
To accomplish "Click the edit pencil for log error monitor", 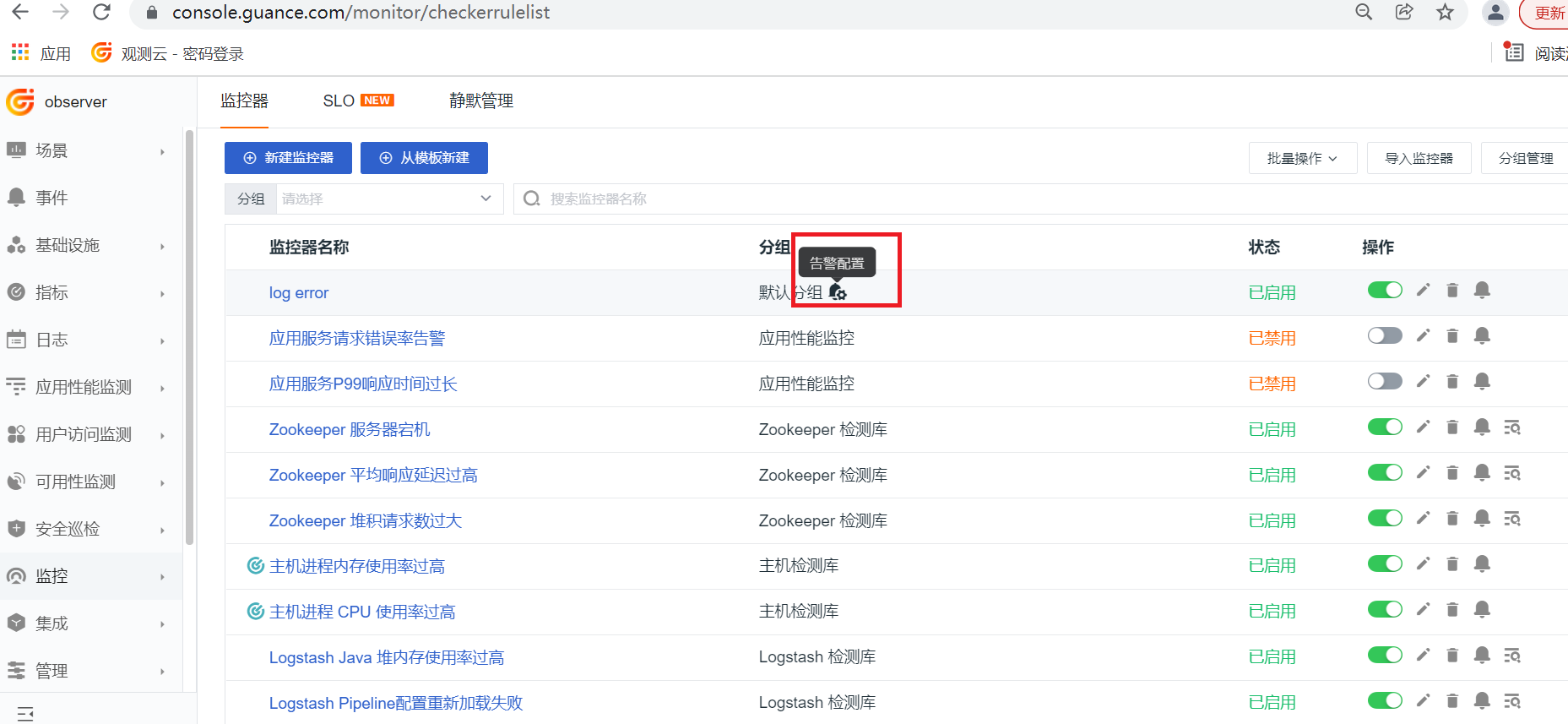I will [1423, 290].
